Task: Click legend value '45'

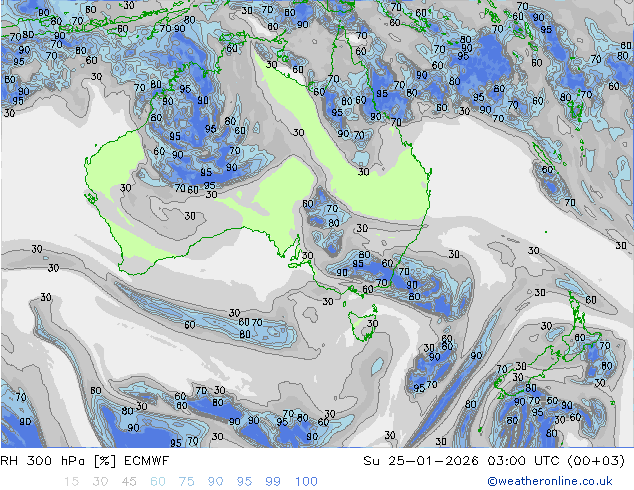Action: (x=129, y=482)
